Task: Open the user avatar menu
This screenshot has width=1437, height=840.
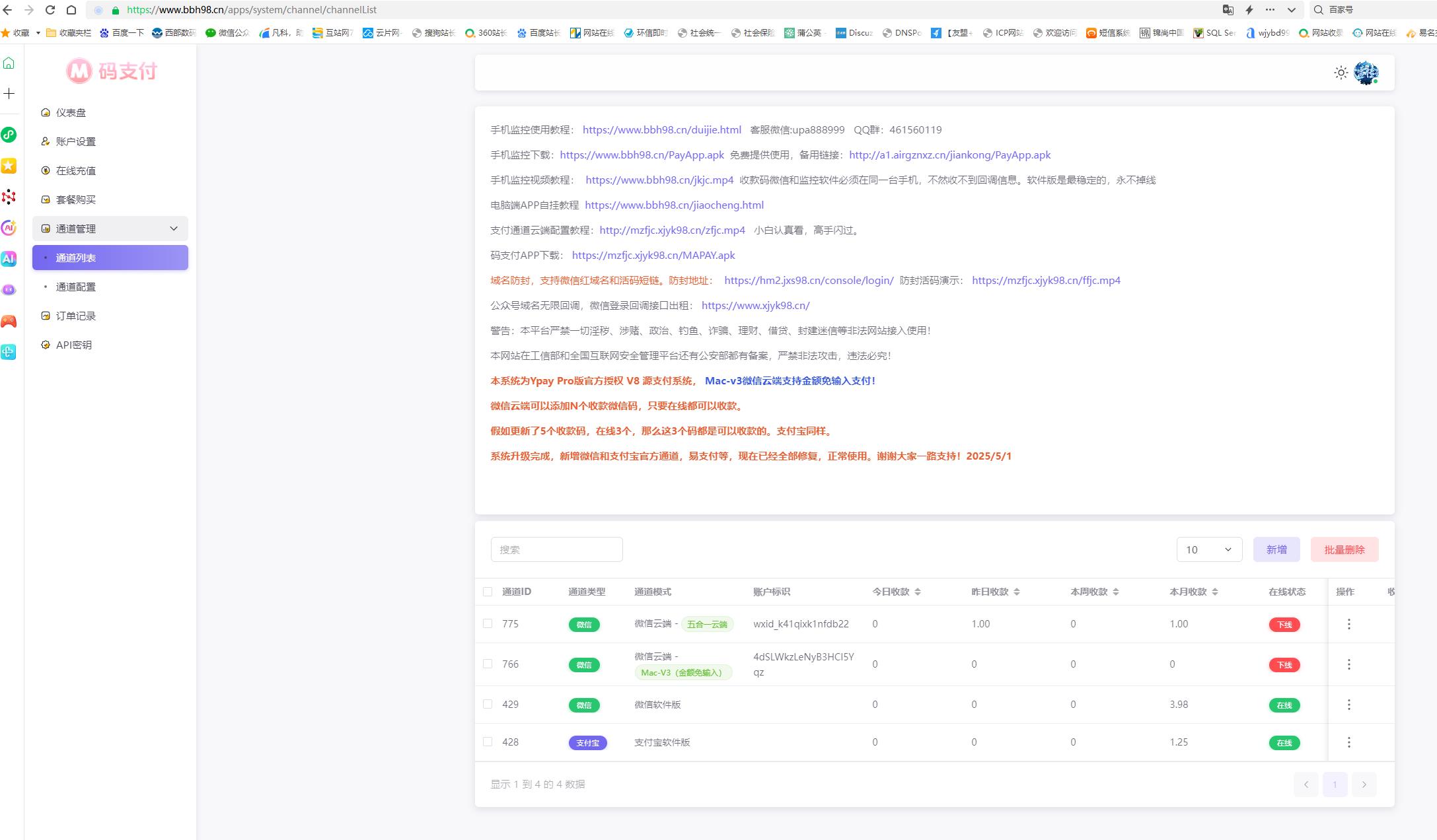Action: click(x=1365, y=73)
